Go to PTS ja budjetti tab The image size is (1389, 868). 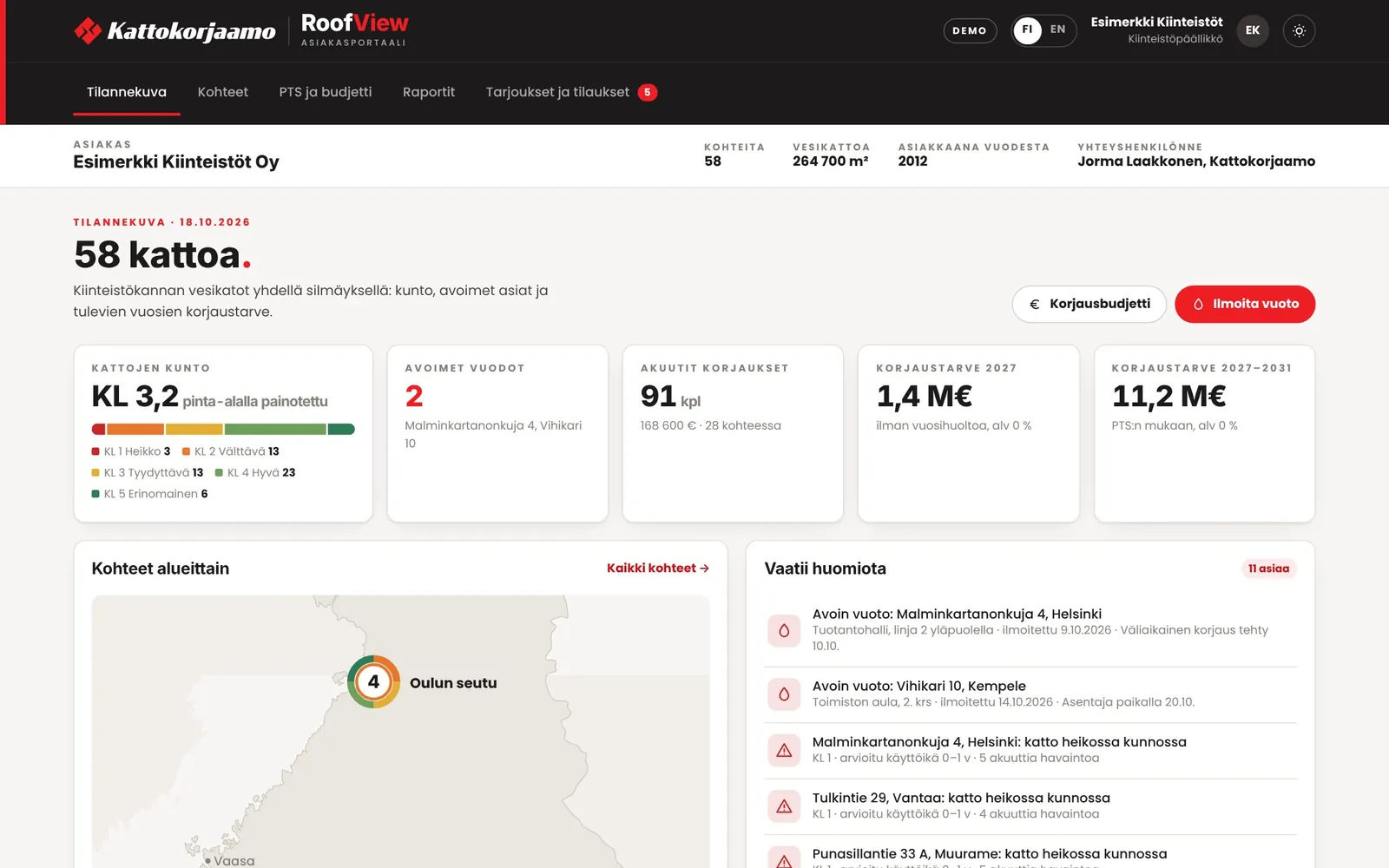(326, 92)
